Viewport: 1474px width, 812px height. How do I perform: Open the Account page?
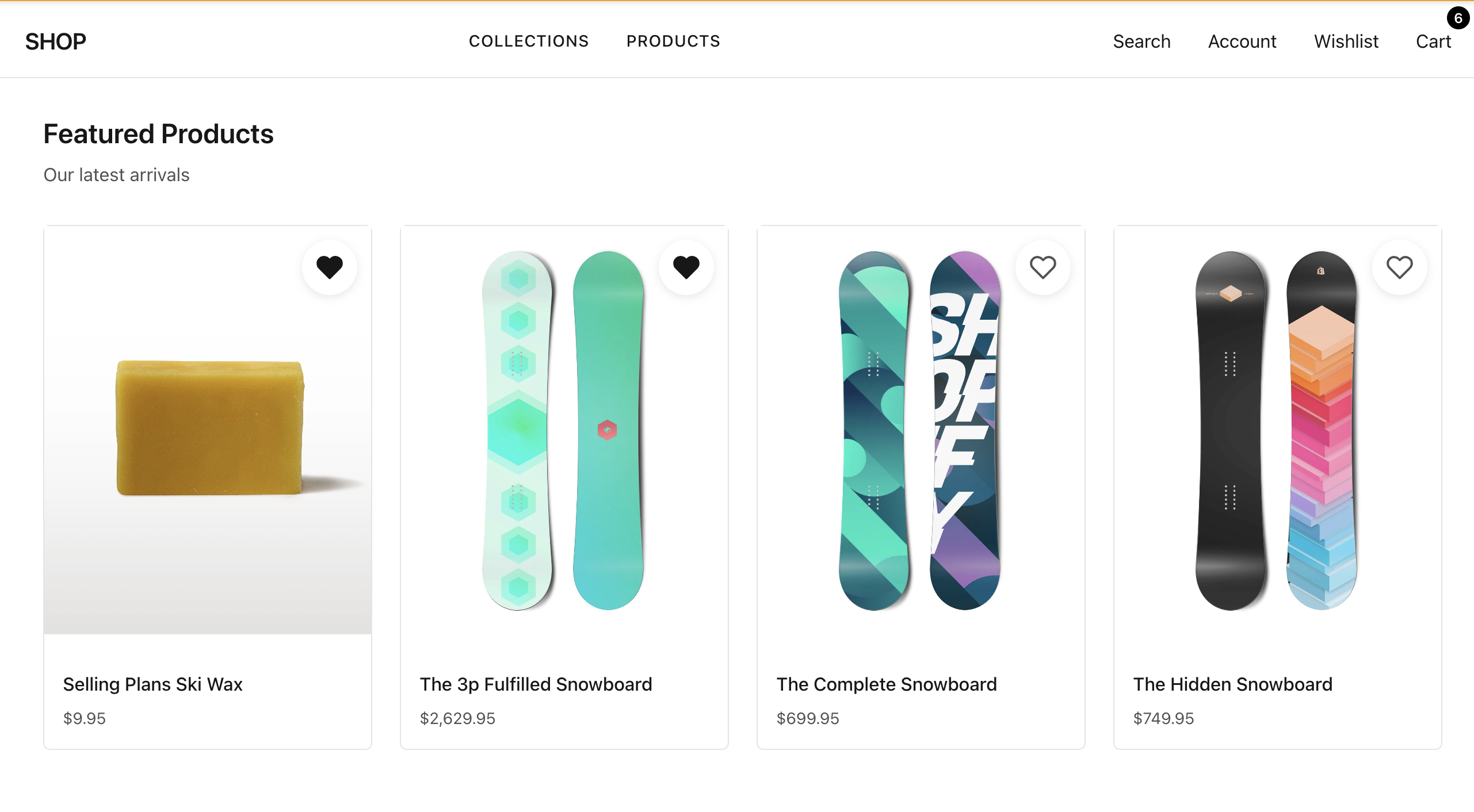1242,41
